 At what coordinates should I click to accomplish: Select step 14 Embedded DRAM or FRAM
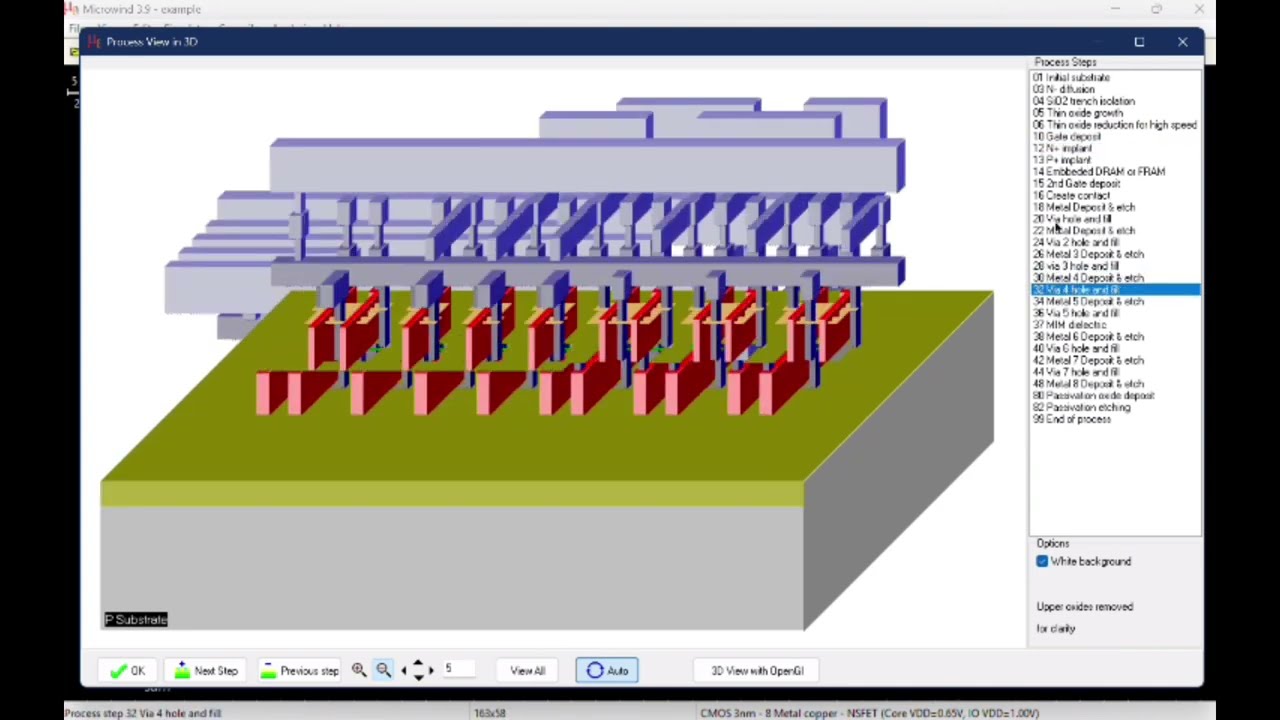[1115, 172]
